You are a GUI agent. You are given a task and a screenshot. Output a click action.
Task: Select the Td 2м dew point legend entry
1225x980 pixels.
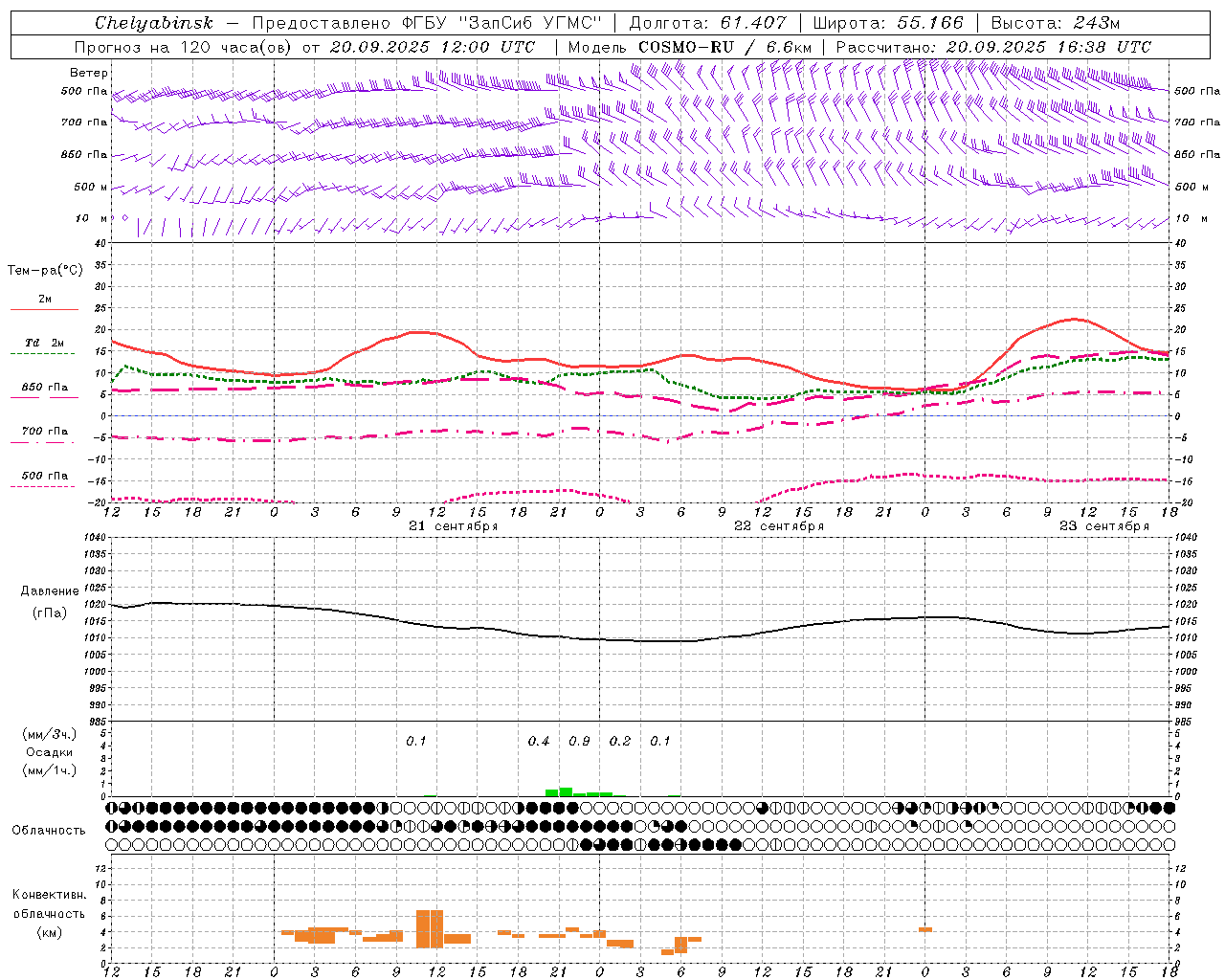pyautogui.click(x=44, y=343)
